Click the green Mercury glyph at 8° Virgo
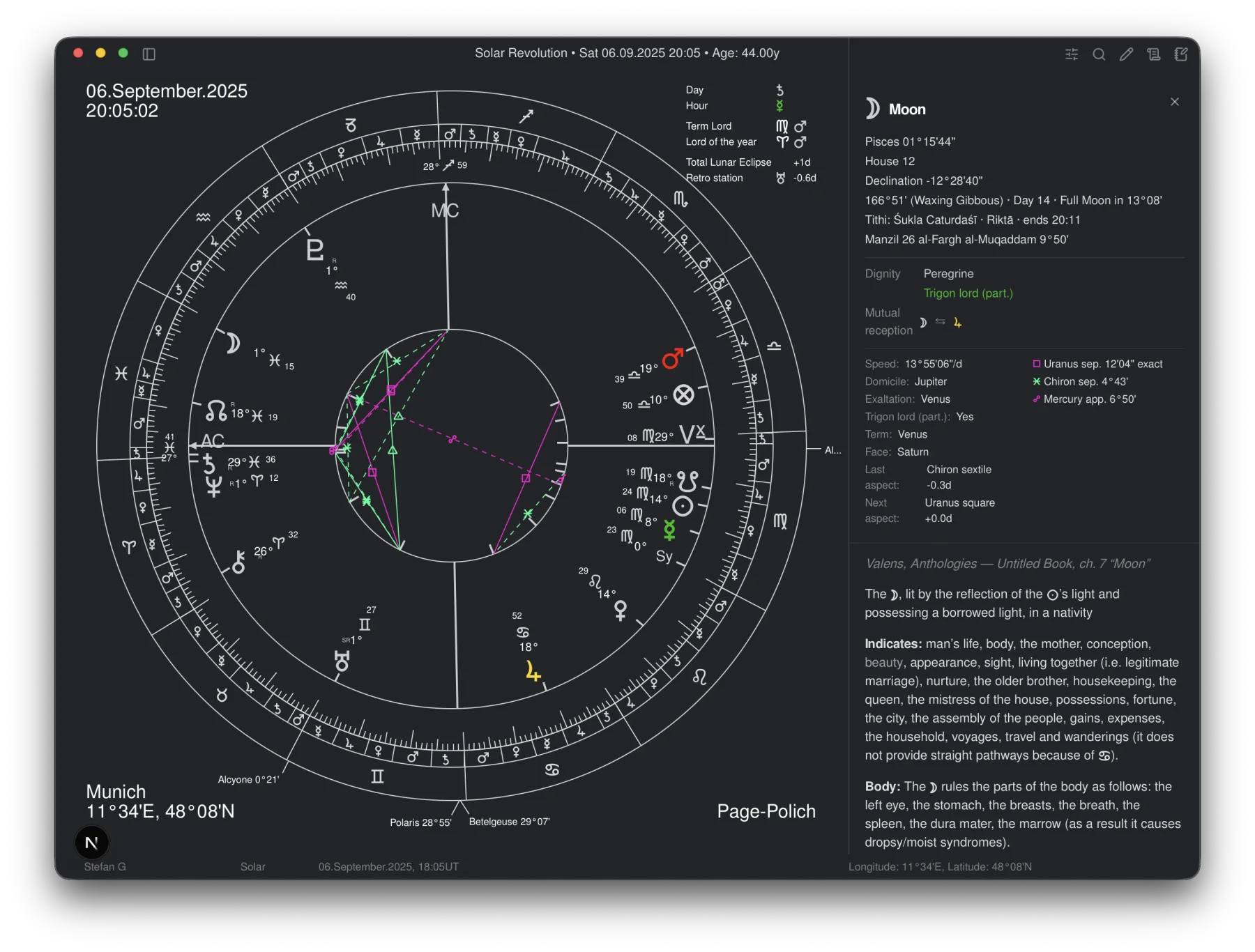 [x=669, y=530]
